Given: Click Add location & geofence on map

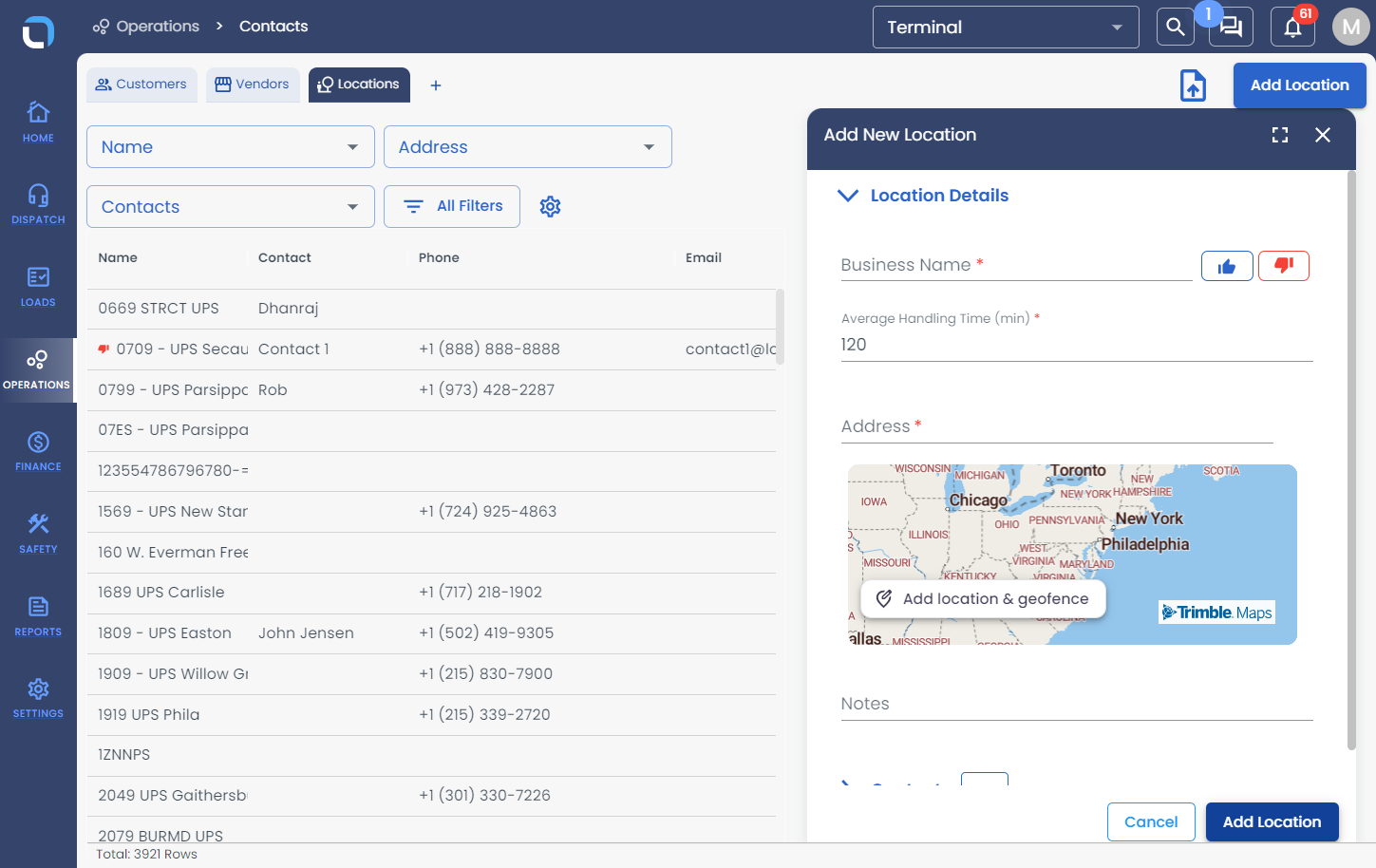Looking at the screenshot, I should point(983,599).
